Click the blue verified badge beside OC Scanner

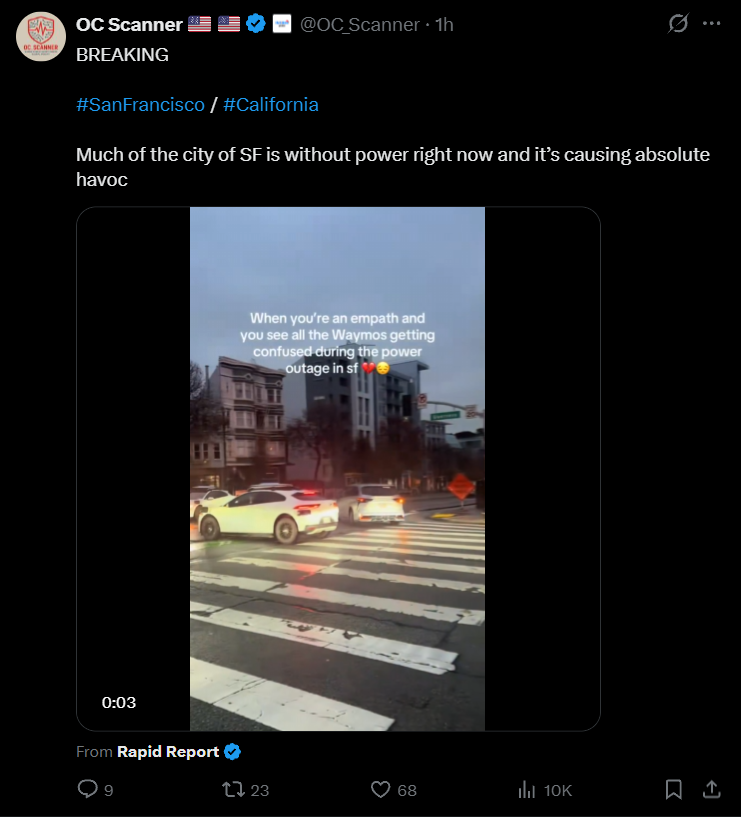256,24
